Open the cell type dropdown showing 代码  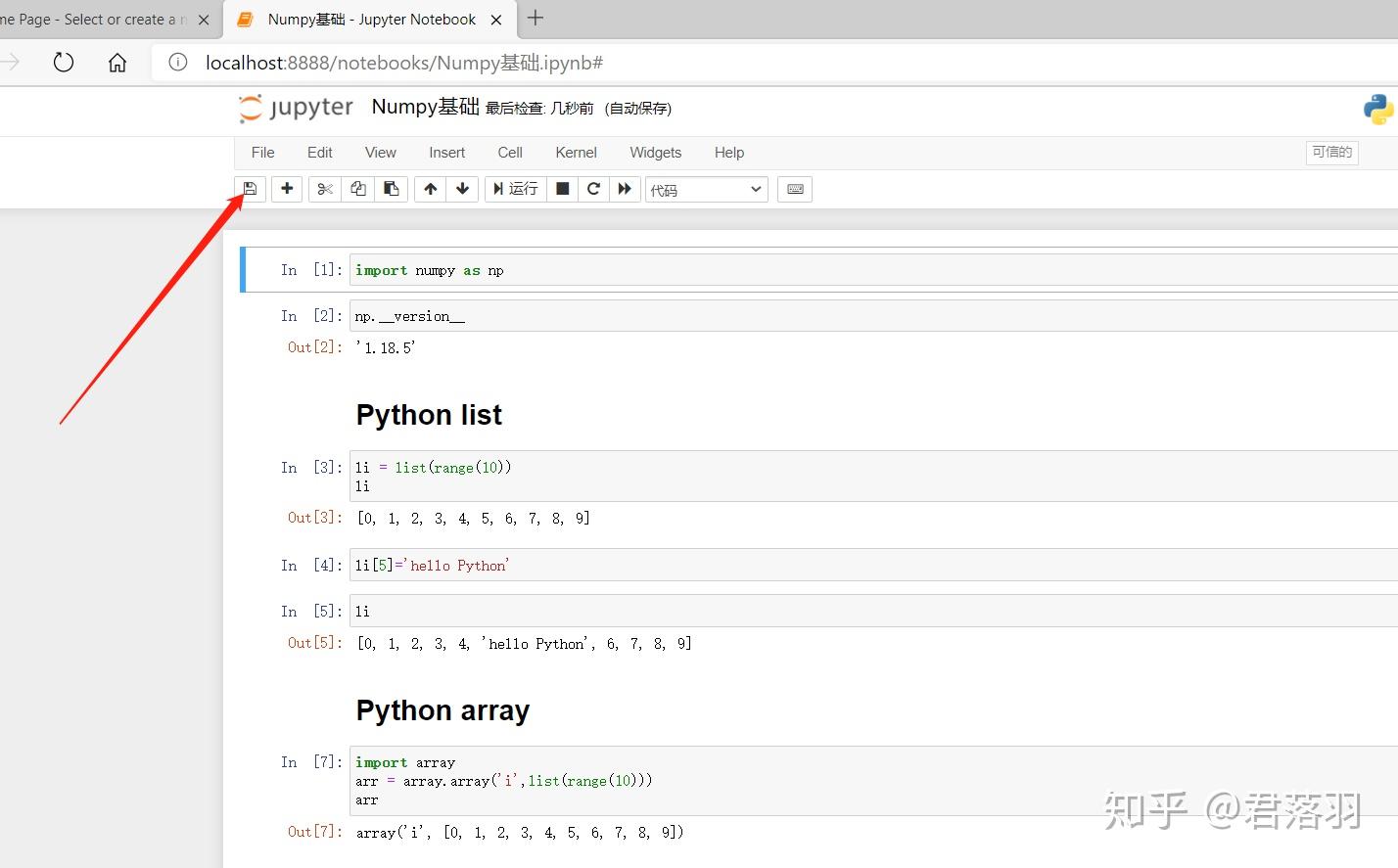[705, 189]
